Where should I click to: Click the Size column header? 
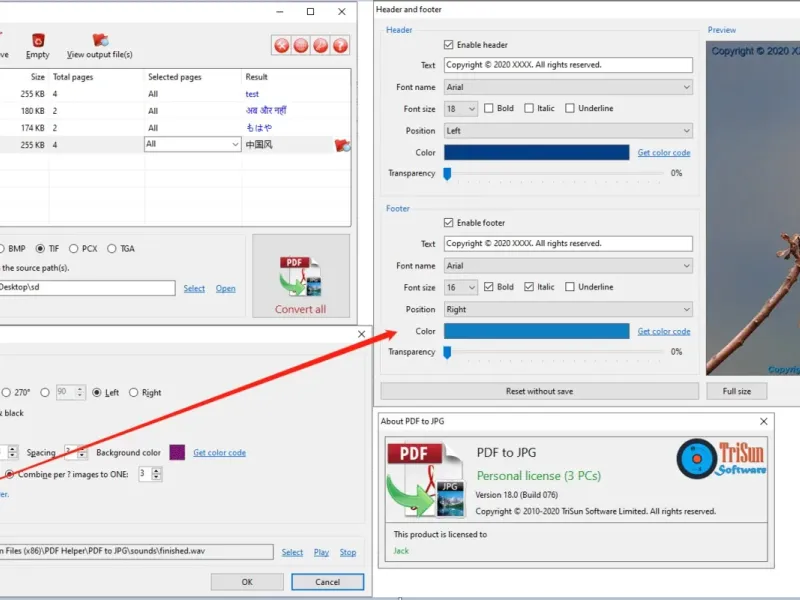coord(38,77)
